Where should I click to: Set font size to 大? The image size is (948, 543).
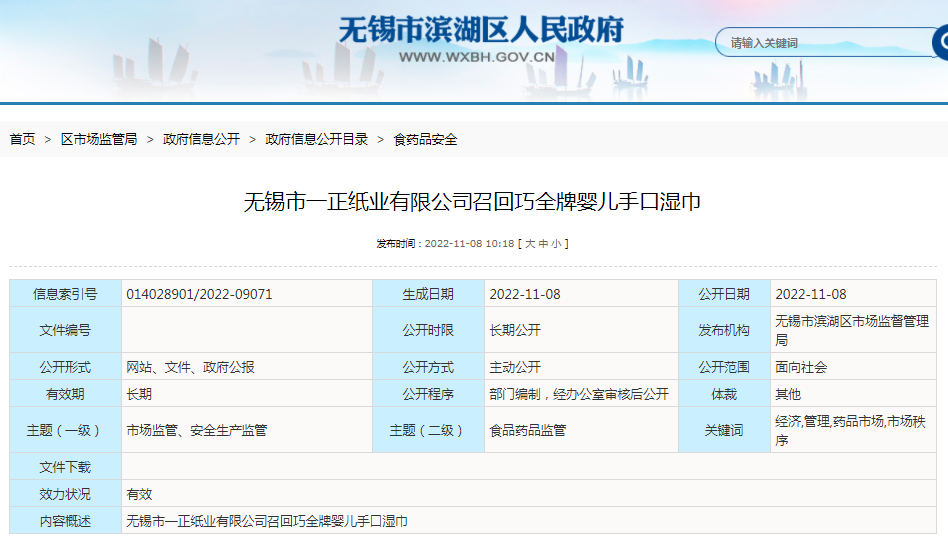530,244
